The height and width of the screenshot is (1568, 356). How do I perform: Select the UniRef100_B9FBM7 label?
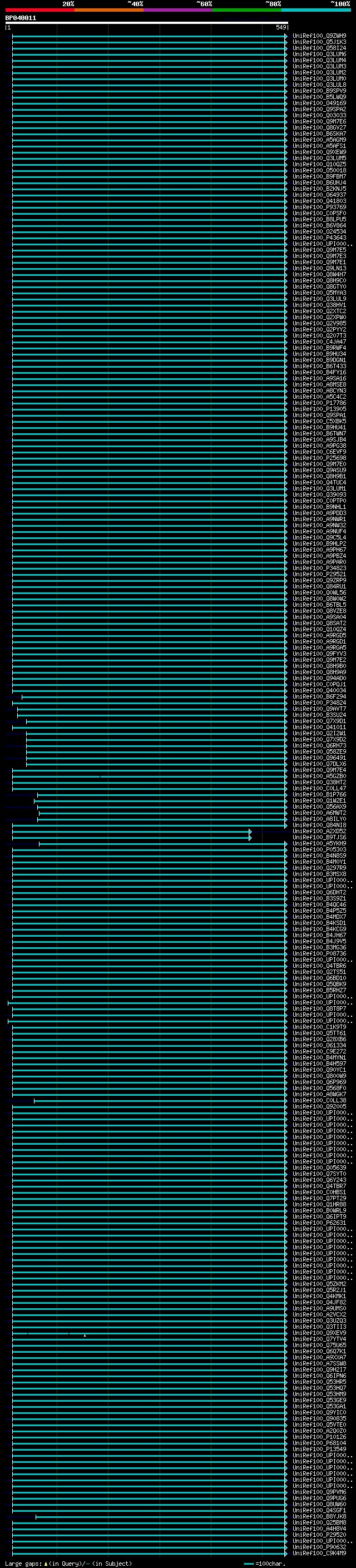[319, 176]
